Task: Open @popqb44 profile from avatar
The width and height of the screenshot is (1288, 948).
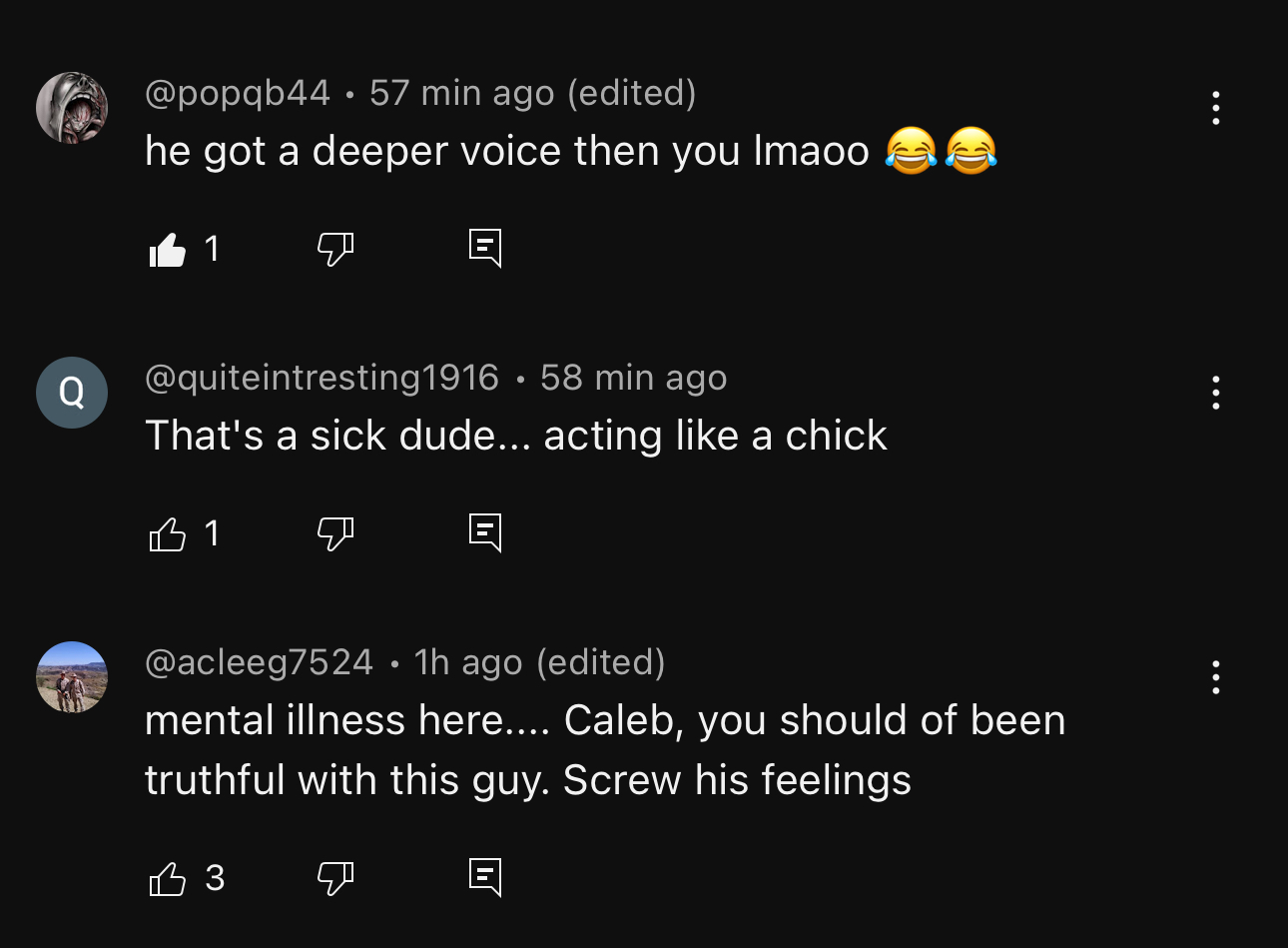Action: [x=72, y=108]
